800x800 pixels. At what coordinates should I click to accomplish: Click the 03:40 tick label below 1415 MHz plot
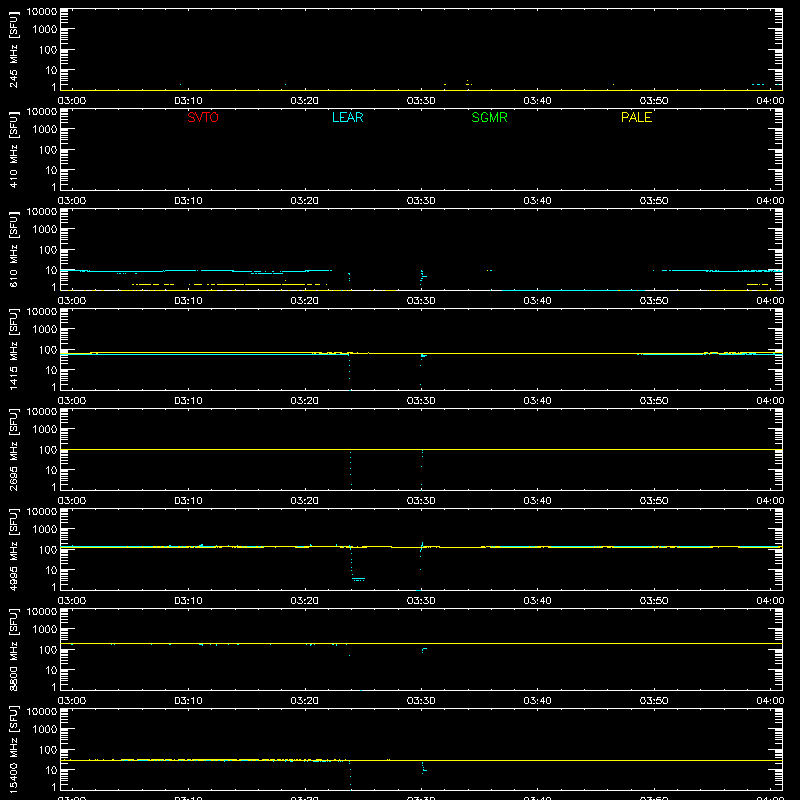click(x=537, y=401)
